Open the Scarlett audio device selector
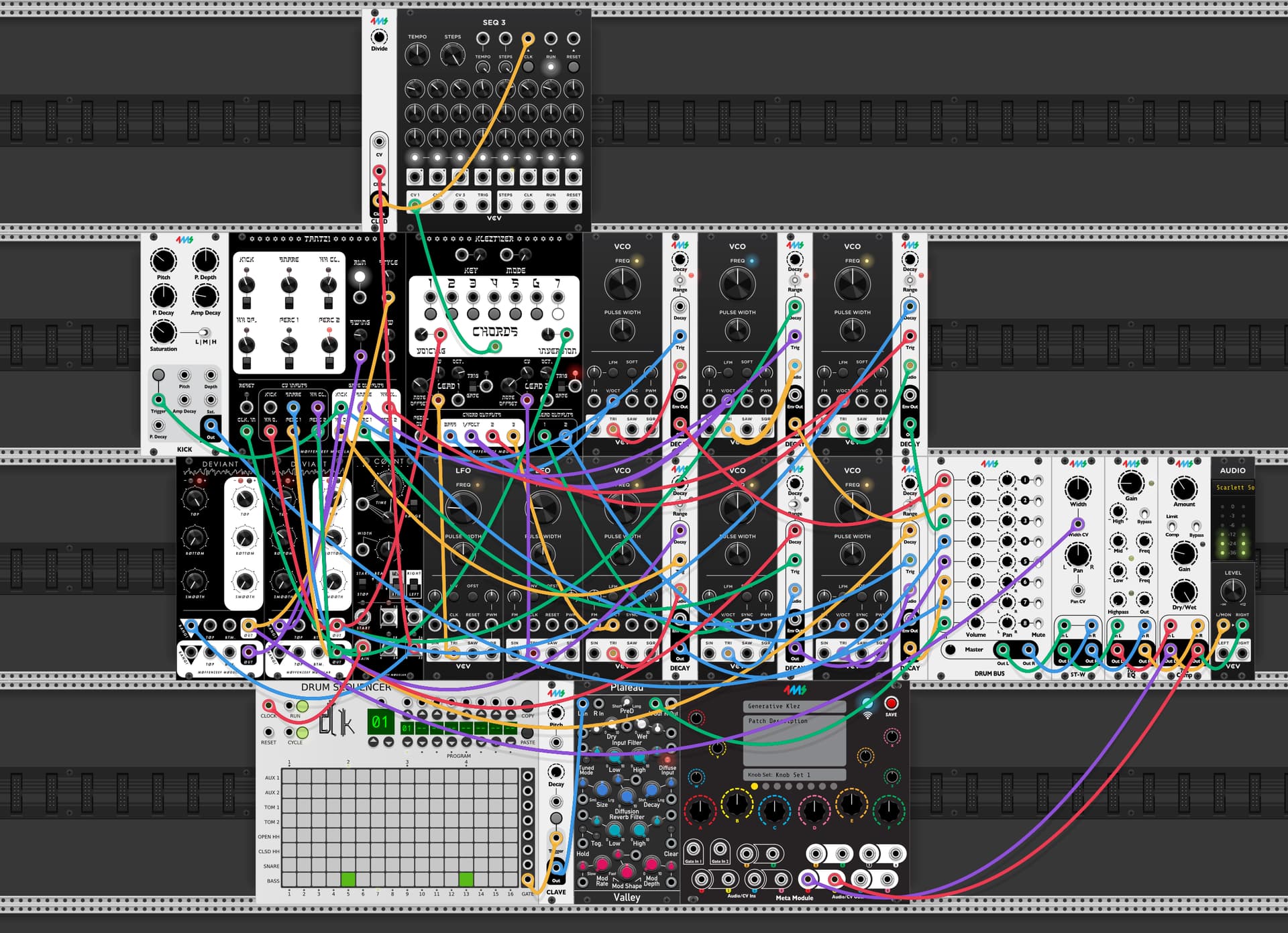This screenshot has width=1288, height=933. 1234,488
